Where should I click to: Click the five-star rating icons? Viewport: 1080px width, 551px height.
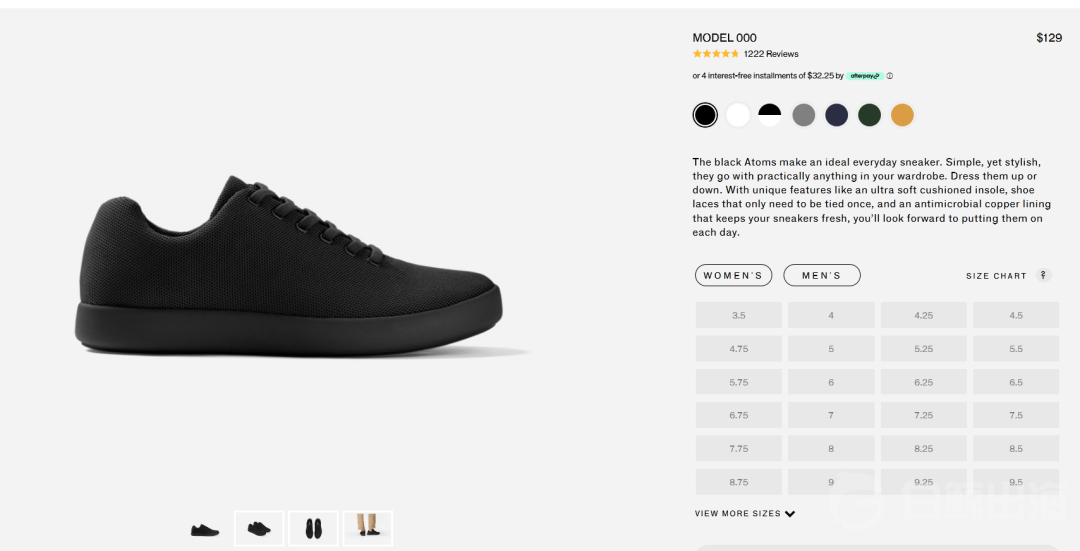click(x=716, y=54)
